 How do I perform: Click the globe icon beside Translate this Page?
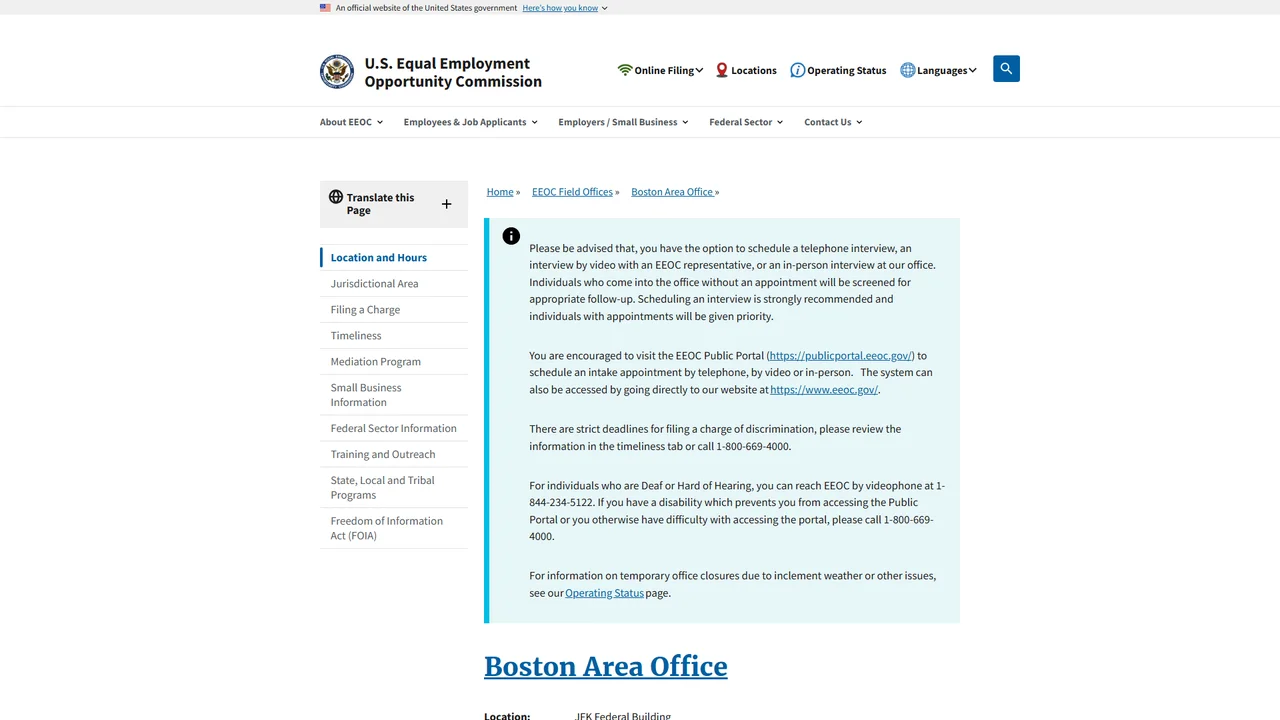(336, 197)
